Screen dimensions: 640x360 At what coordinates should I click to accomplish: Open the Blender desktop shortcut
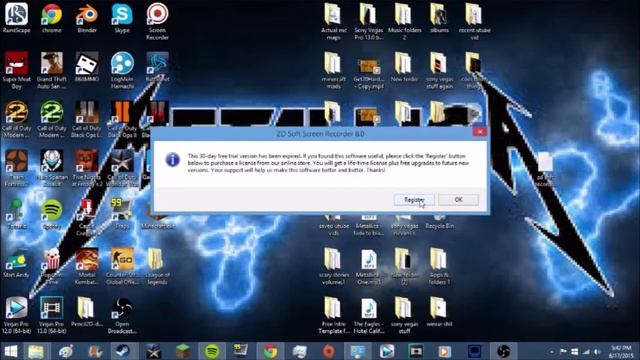pos(87,18)
